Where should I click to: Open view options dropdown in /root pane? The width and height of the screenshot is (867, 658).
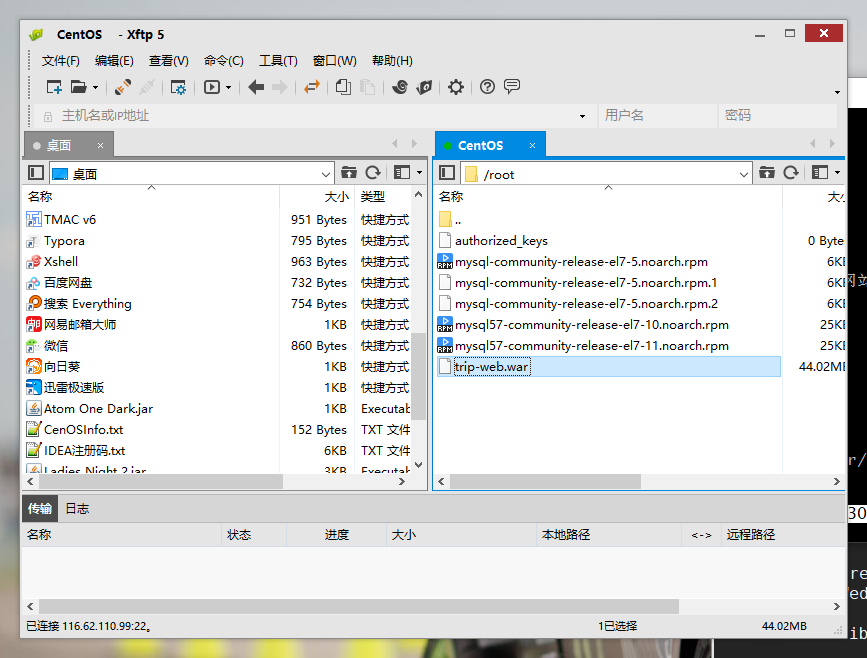(x=837, y=173)
